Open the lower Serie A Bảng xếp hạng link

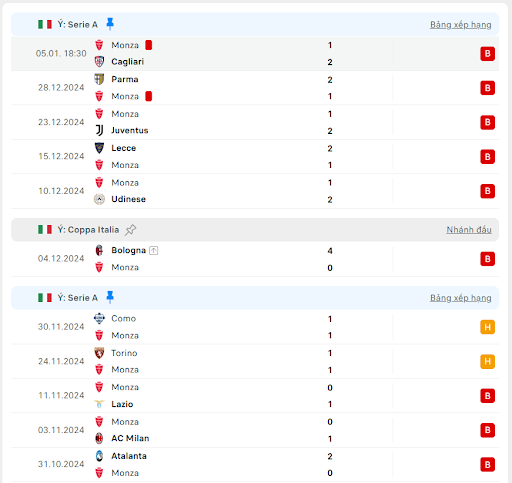[460, 298]
